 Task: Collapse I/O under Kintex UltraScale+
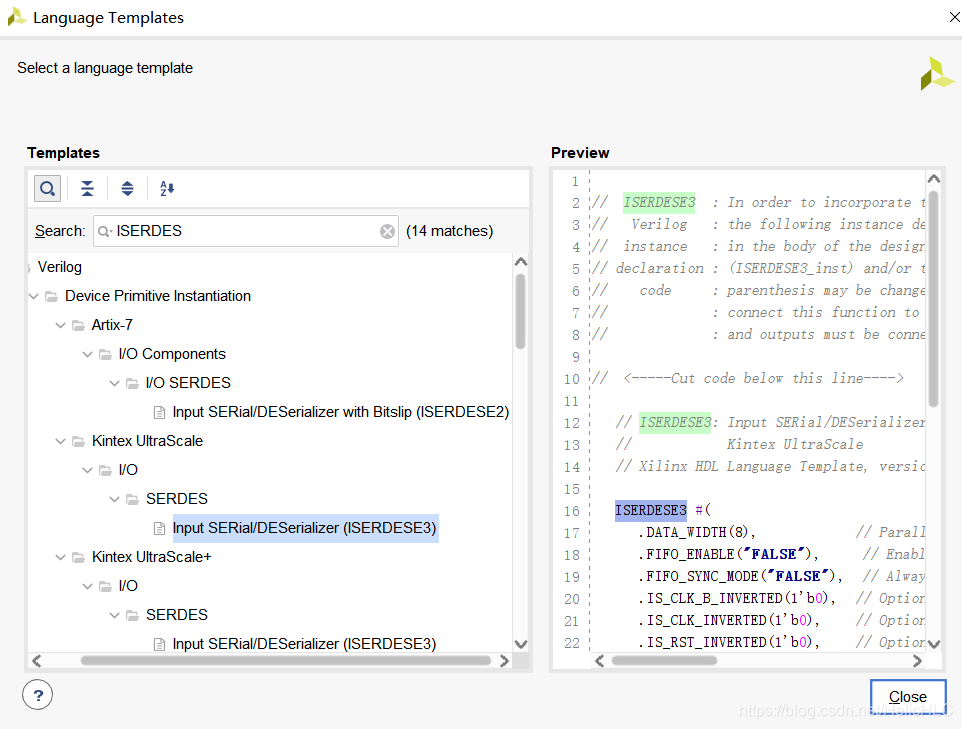(x=87, y=586)
